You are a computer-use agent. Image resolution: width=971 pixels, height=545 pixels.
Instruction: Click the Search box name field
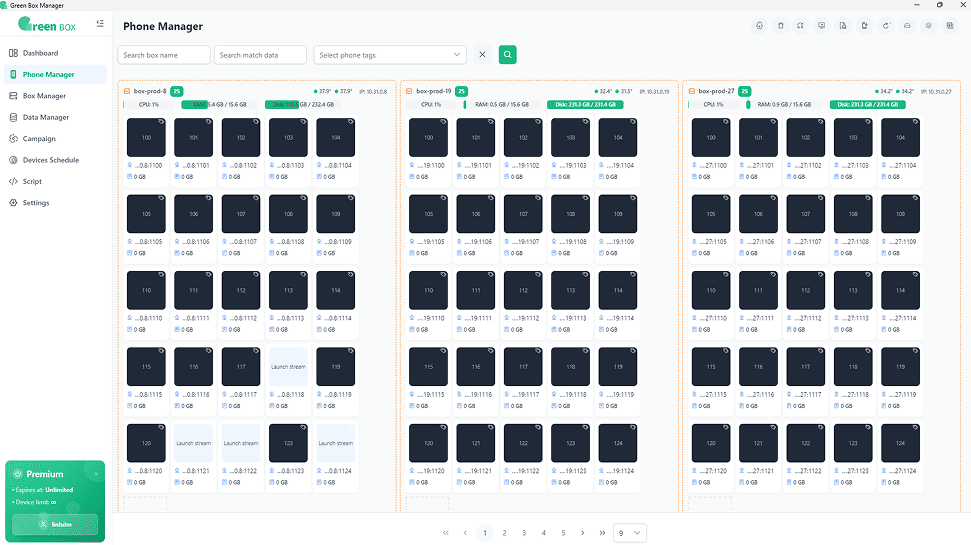pos(164,55)
